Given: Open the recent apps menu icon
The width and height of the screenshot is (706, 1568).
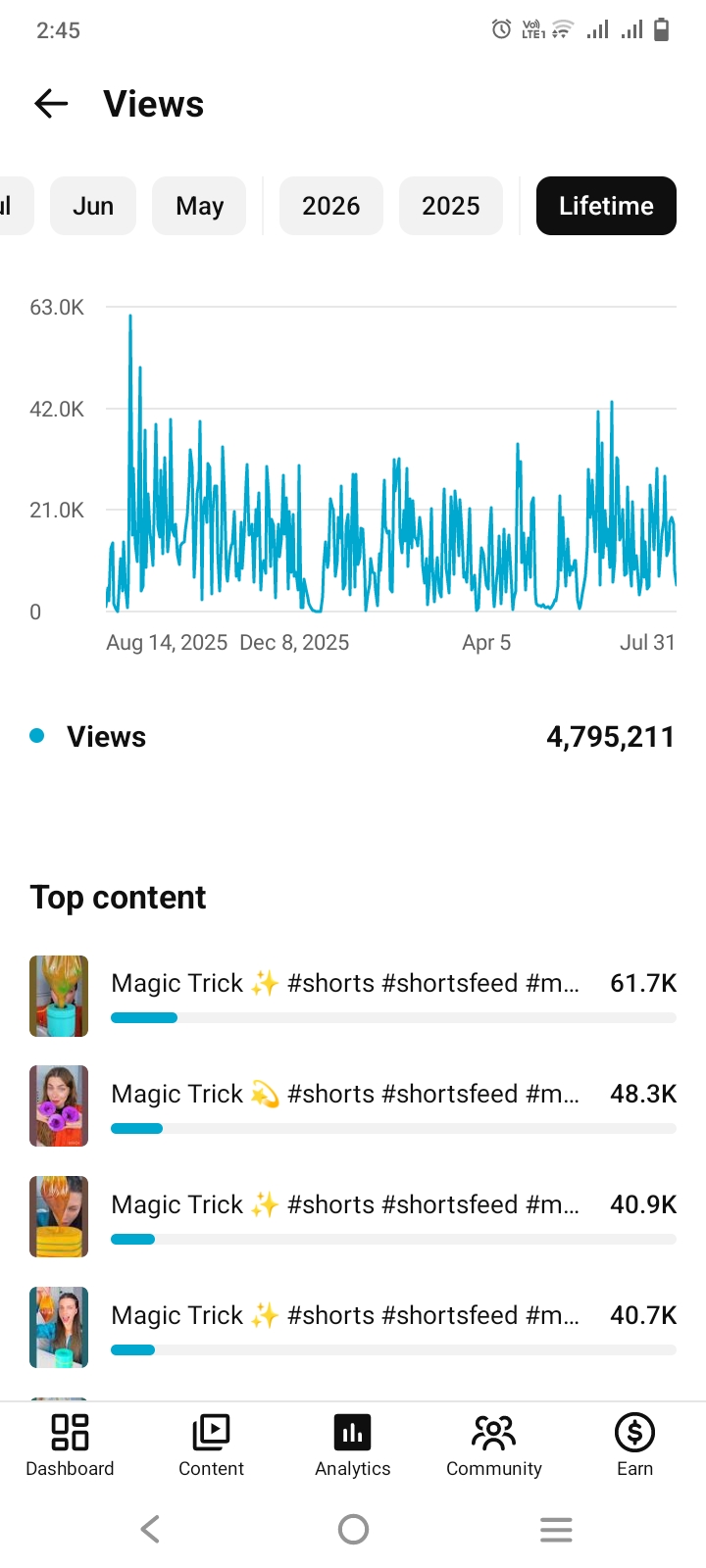Looking at the screenshot, I should click(x=556, y=1529).
